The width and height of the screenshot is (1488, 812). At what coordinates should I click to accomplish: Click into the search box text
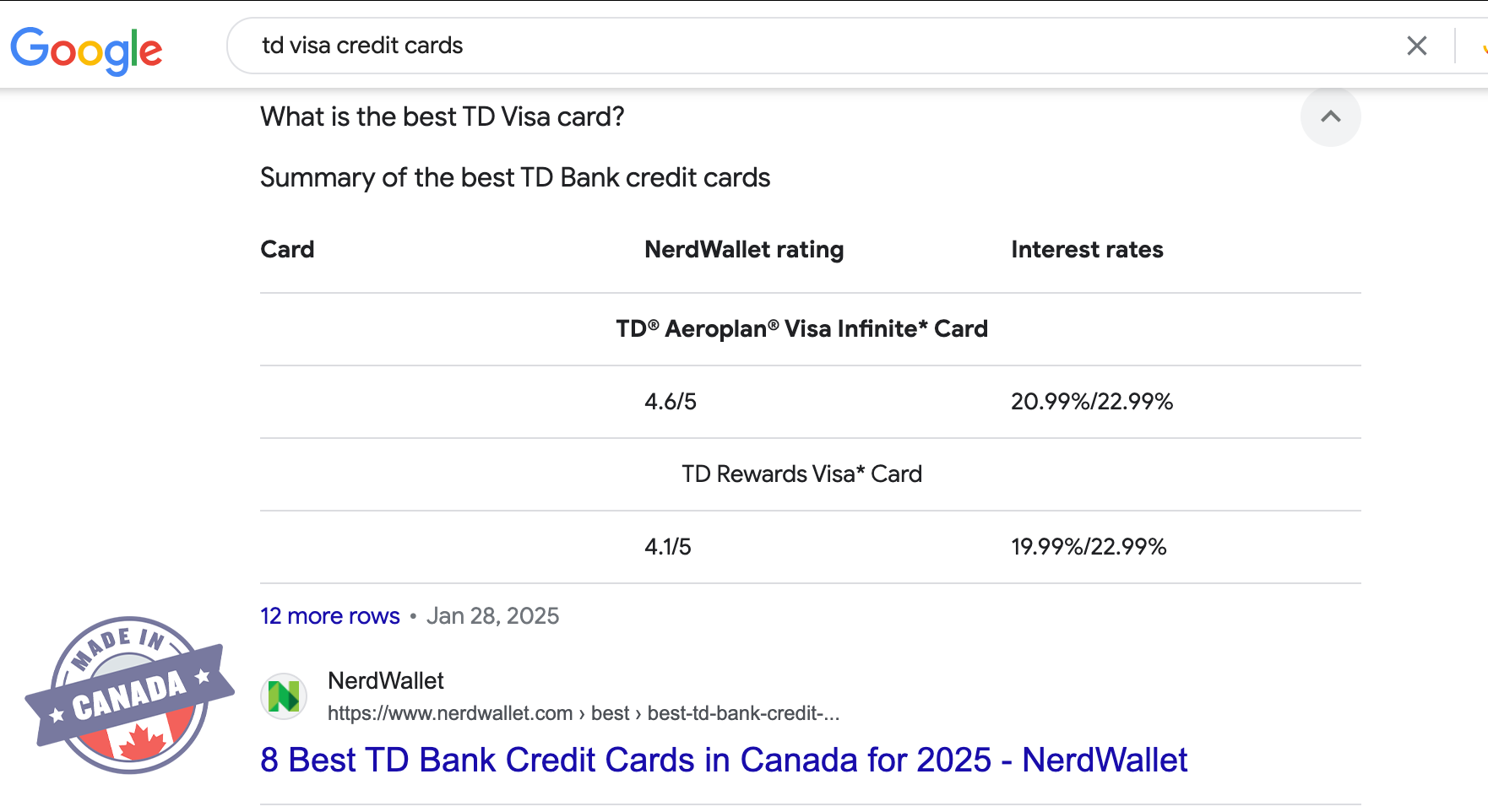coord(362,46)
